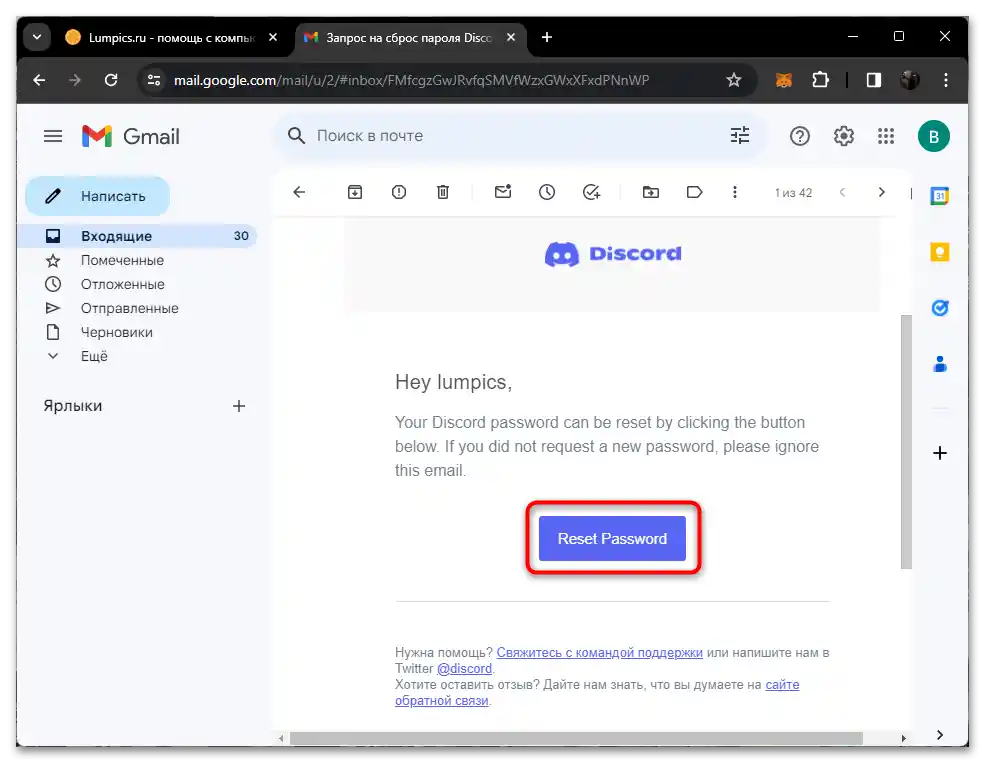This screenshot has height=763, width=985.
Task: Open Google account avatar B
Action: [933, 136]
